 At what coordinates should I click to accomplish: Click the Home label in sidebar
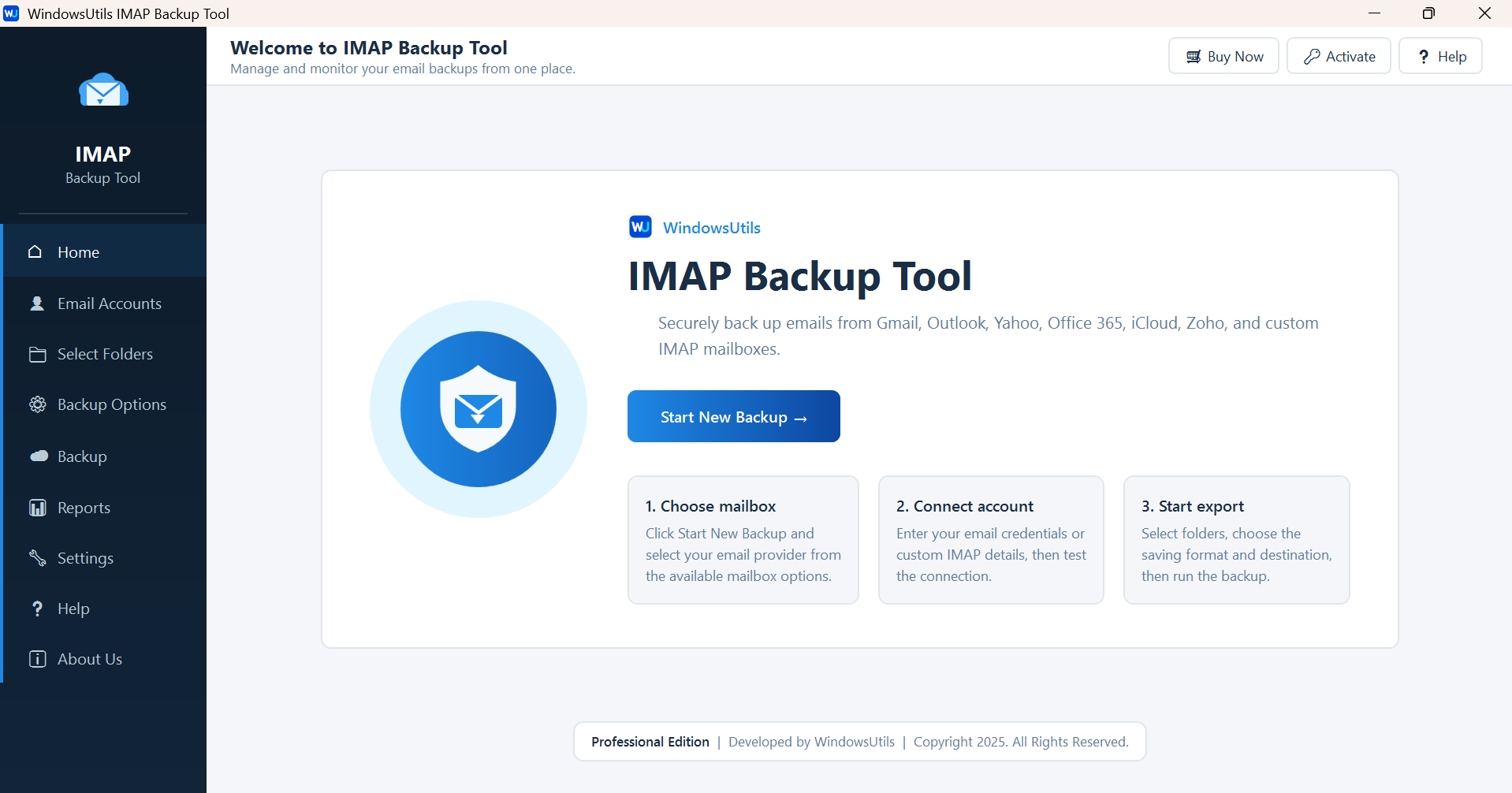pyautogui.click(x=78, y=252)
